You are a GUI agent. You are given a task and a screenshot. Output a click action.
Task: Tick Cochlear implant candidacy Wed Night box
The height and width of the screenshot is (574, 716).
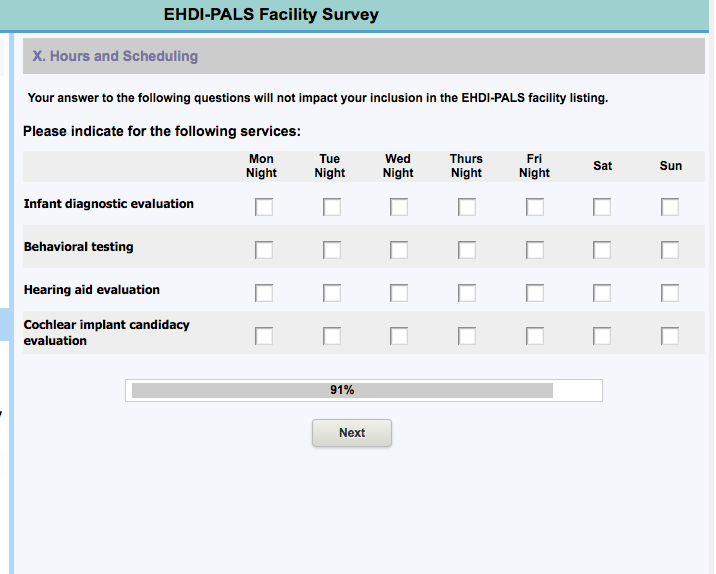399,336
